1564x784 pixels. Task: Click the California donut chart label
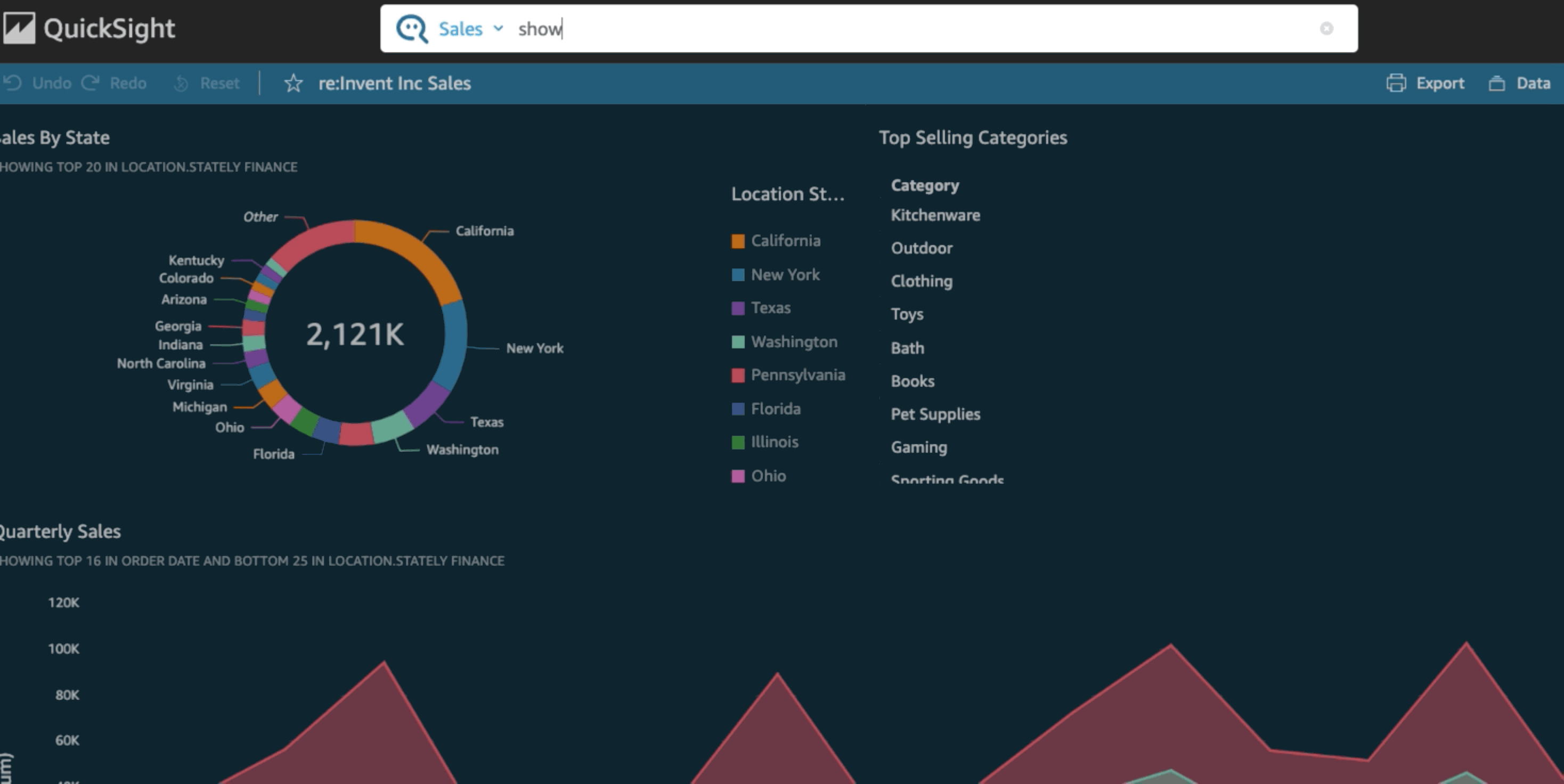(x=485, y=231)
